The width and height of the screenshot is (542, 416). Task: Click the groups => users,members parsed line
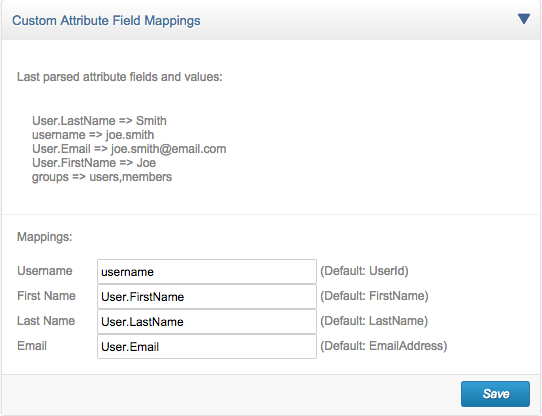tap(102, 177)
